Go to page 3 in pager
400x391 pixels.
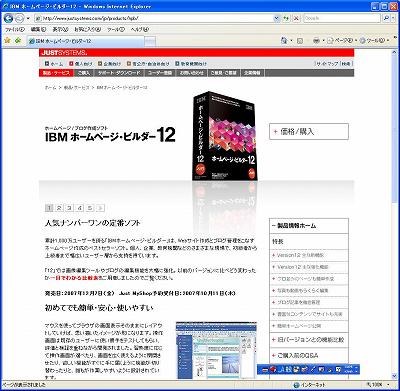coord(69,208)
